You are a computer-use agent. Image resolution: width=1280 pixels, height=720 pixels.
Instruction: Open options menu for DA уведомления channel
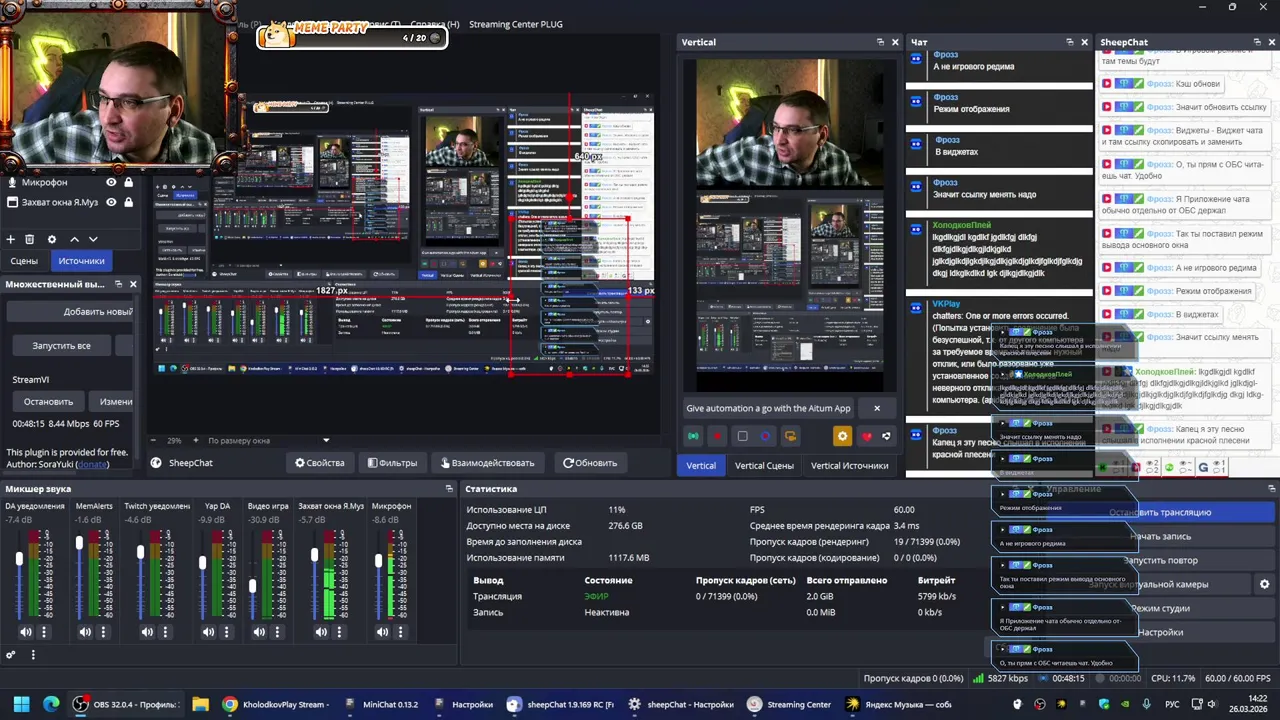[43, 632]
